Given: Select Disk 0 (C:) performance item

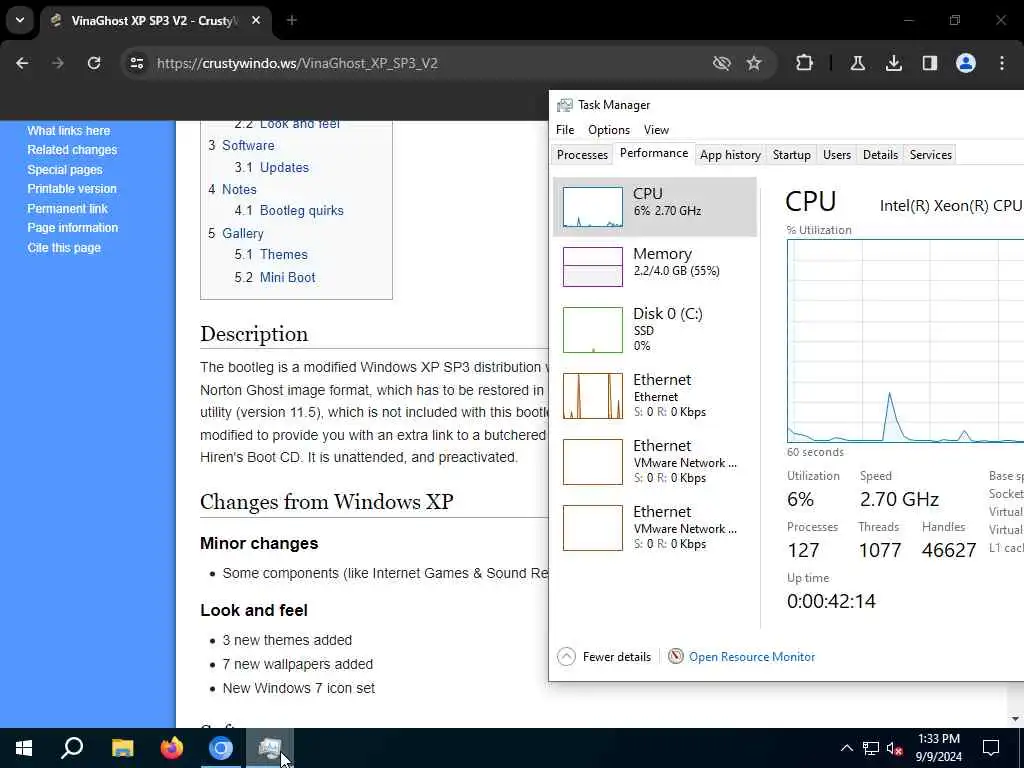Looking at the screenshot, I should (655, 329).
